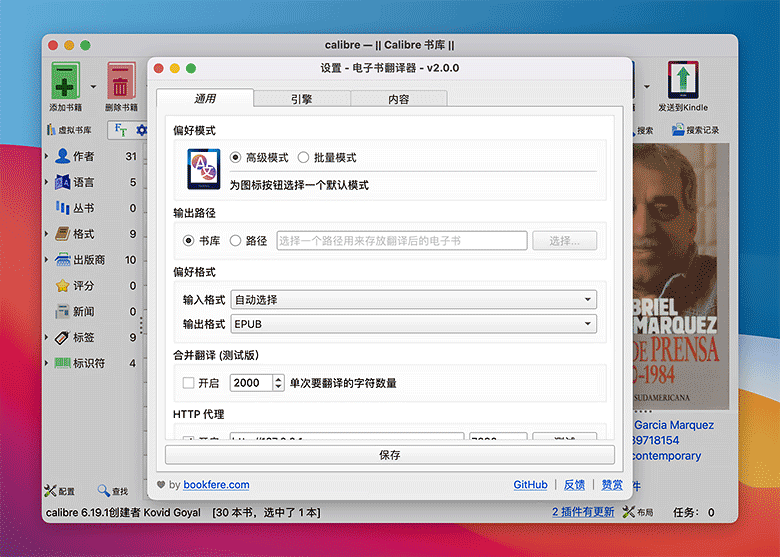The image size is (780, 557).
Task: Click the '单次要翻译的字符数量' label
Action: pyautogui.click(x=343, y=383)
